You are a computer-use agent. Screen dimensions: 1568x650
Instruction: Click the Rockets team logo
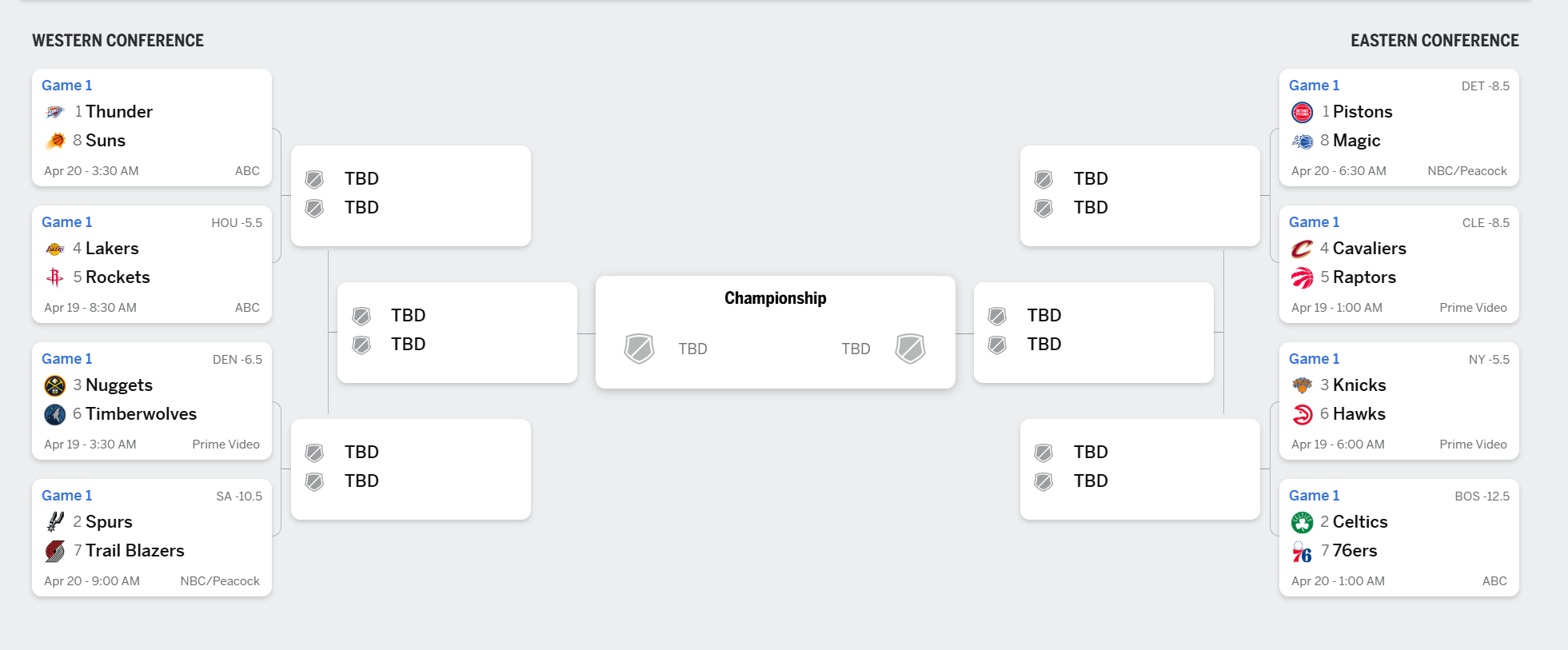point(55,277)
